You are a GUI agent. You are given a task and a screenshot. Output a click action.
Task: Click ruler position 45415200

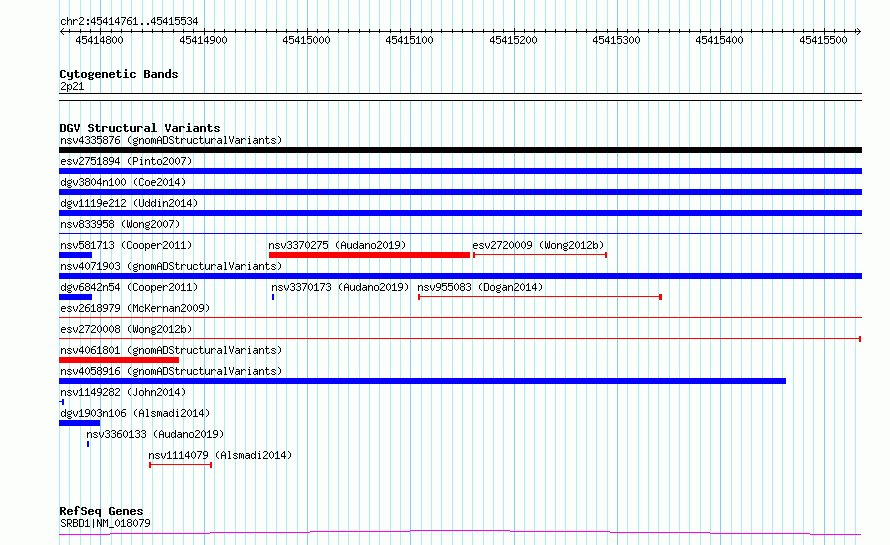(513, 40)
